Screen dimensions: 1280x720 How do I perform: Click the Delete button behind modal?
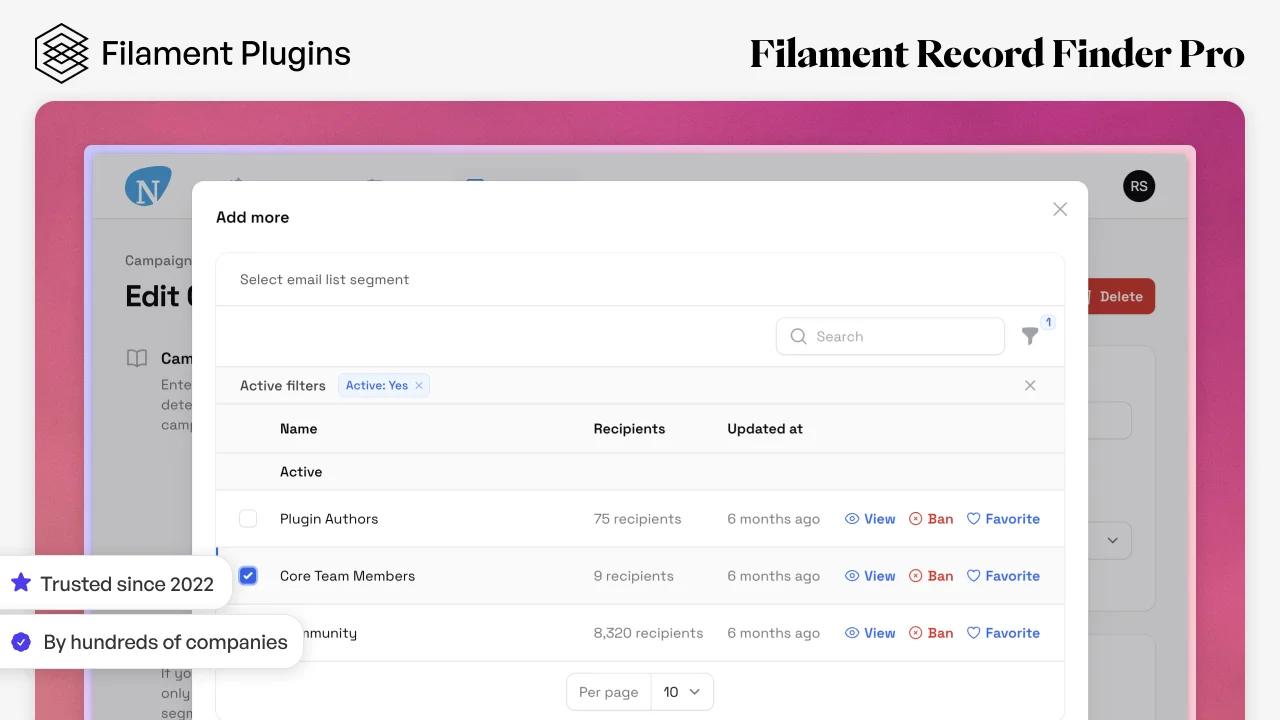click(1120, 296)
